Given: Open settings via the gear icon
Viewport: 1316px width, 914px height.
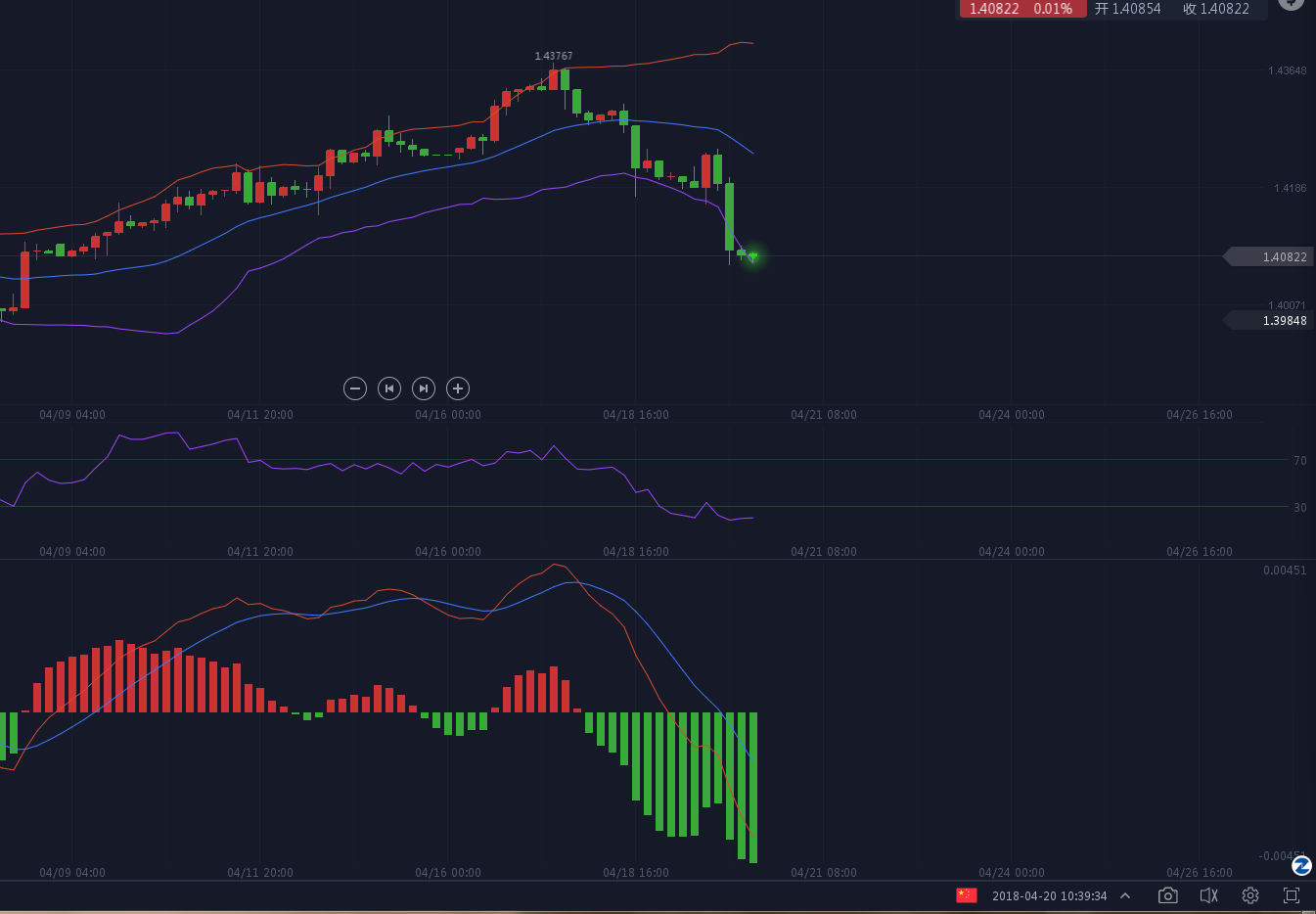Looking at the screenshot, I should point(1250,895).
